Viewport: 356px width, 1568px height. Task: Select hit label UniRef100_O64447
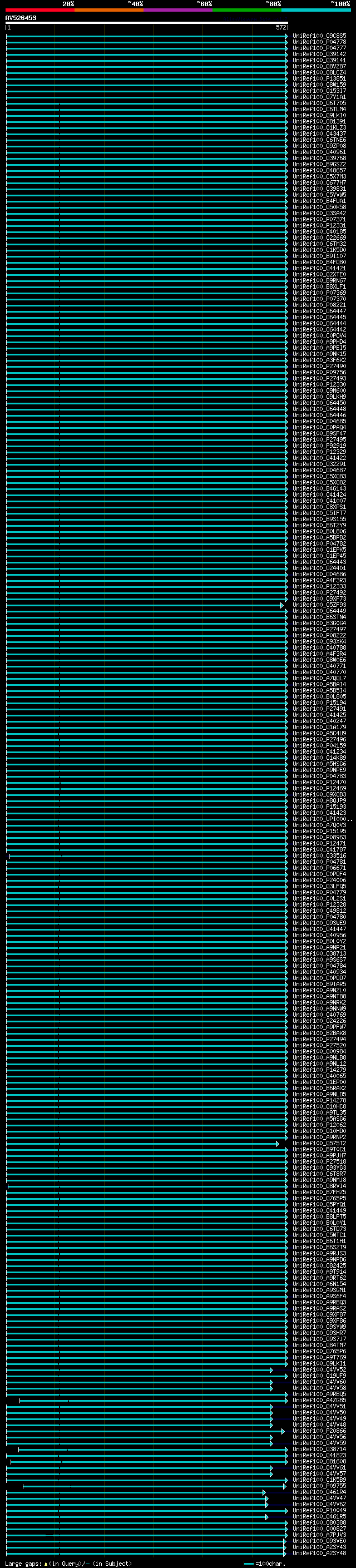coord(319,311)
